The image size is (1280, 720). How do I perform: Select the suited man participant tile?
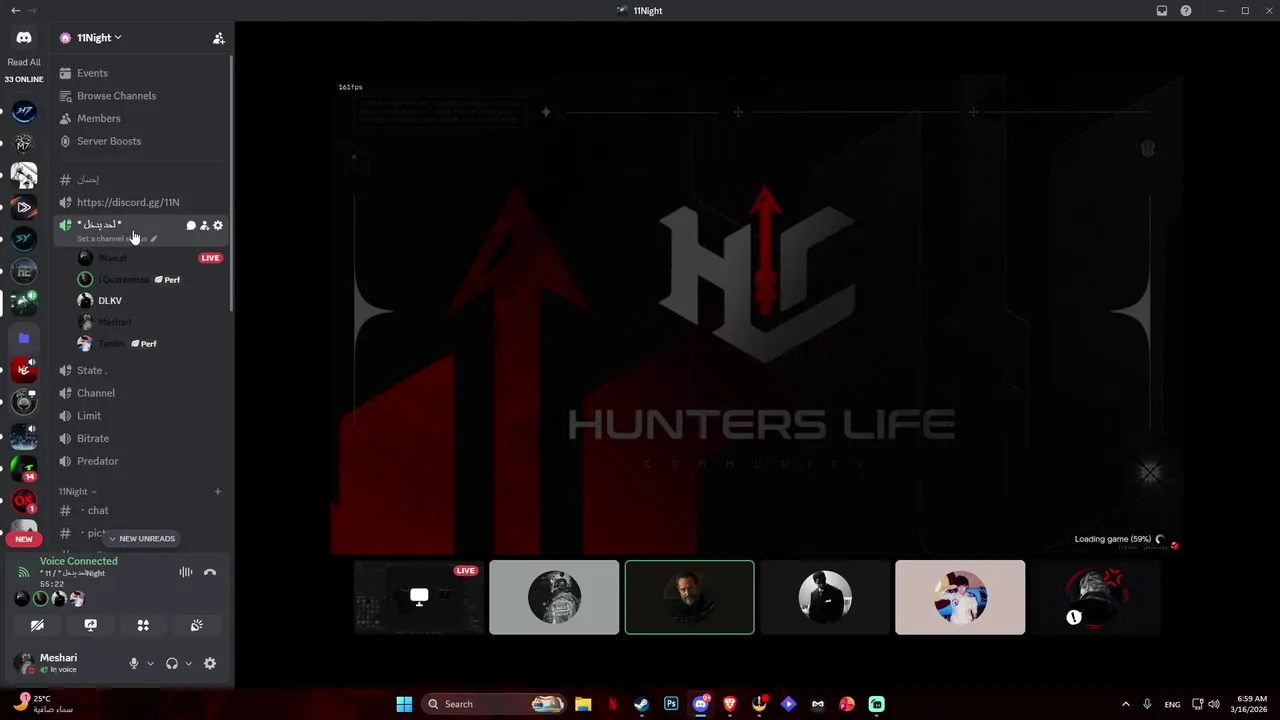[x=825, y=597]
